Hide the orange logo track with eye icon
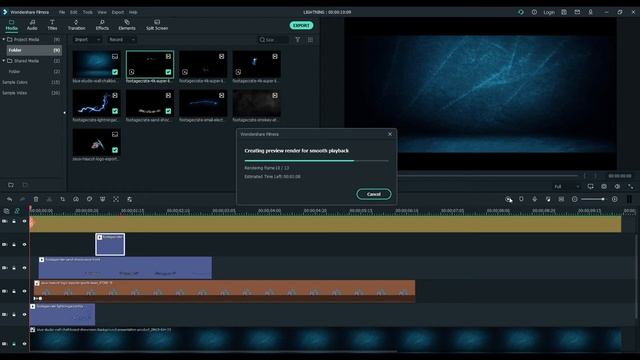Image resolution: width=640 pixels, height=360 pixels. pyautogui.click(x=24, y=291)
